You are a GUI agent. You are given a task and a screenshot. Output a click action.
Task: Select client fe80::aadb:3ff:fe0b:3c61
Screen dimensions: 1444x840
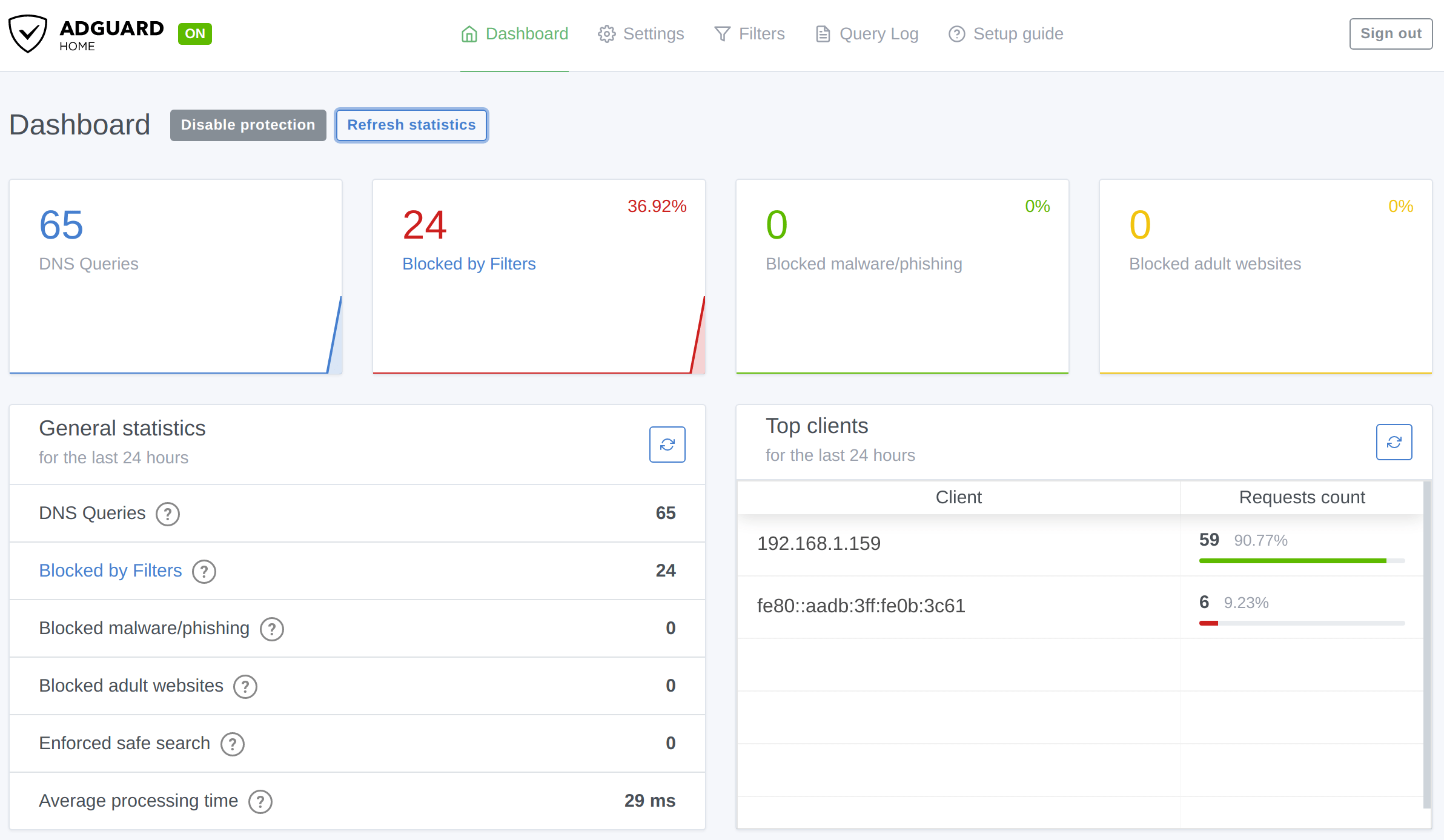[861, 606]
